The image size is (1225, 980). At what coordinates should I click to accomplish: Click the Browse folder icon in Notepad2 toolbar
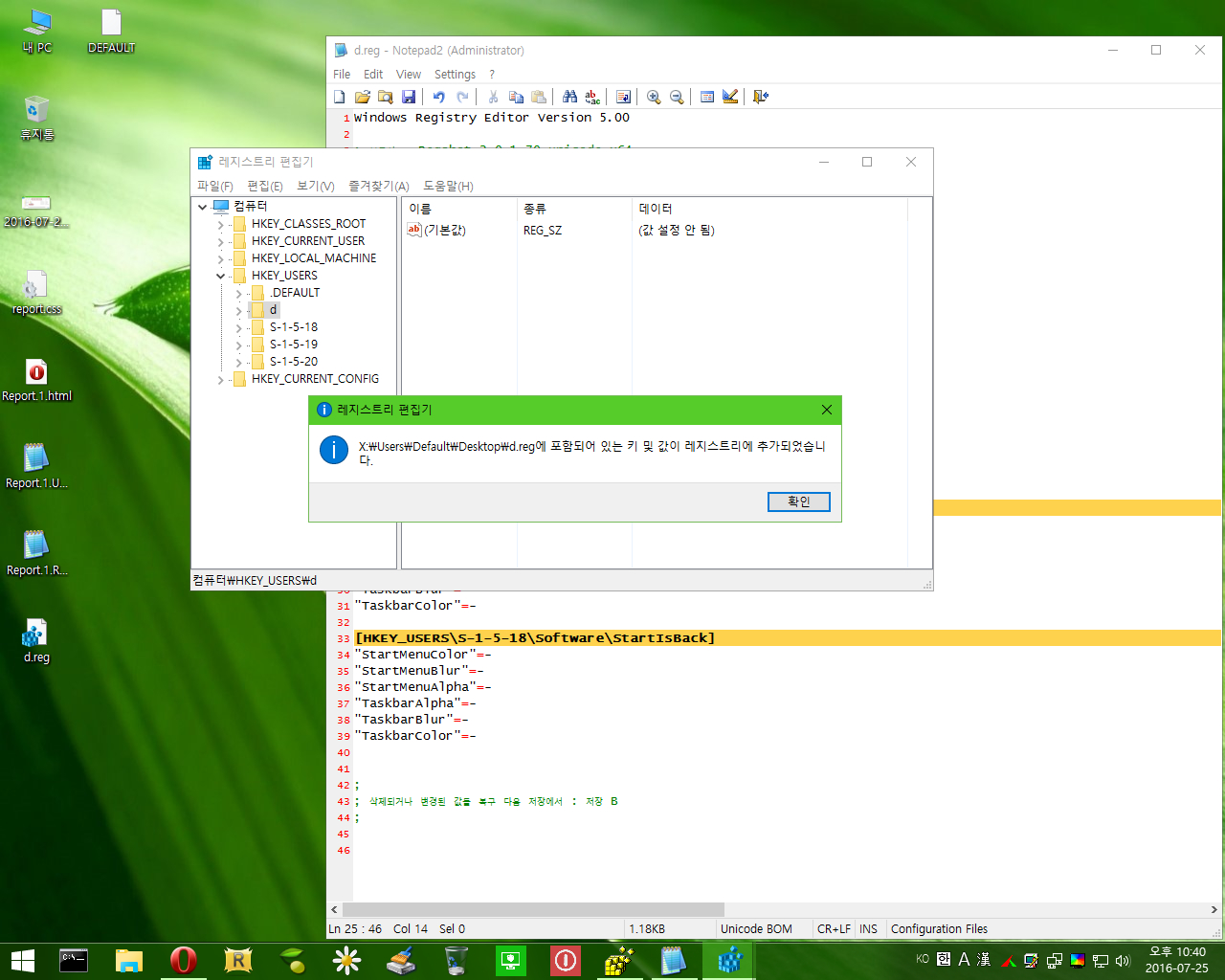pos(386,97)
